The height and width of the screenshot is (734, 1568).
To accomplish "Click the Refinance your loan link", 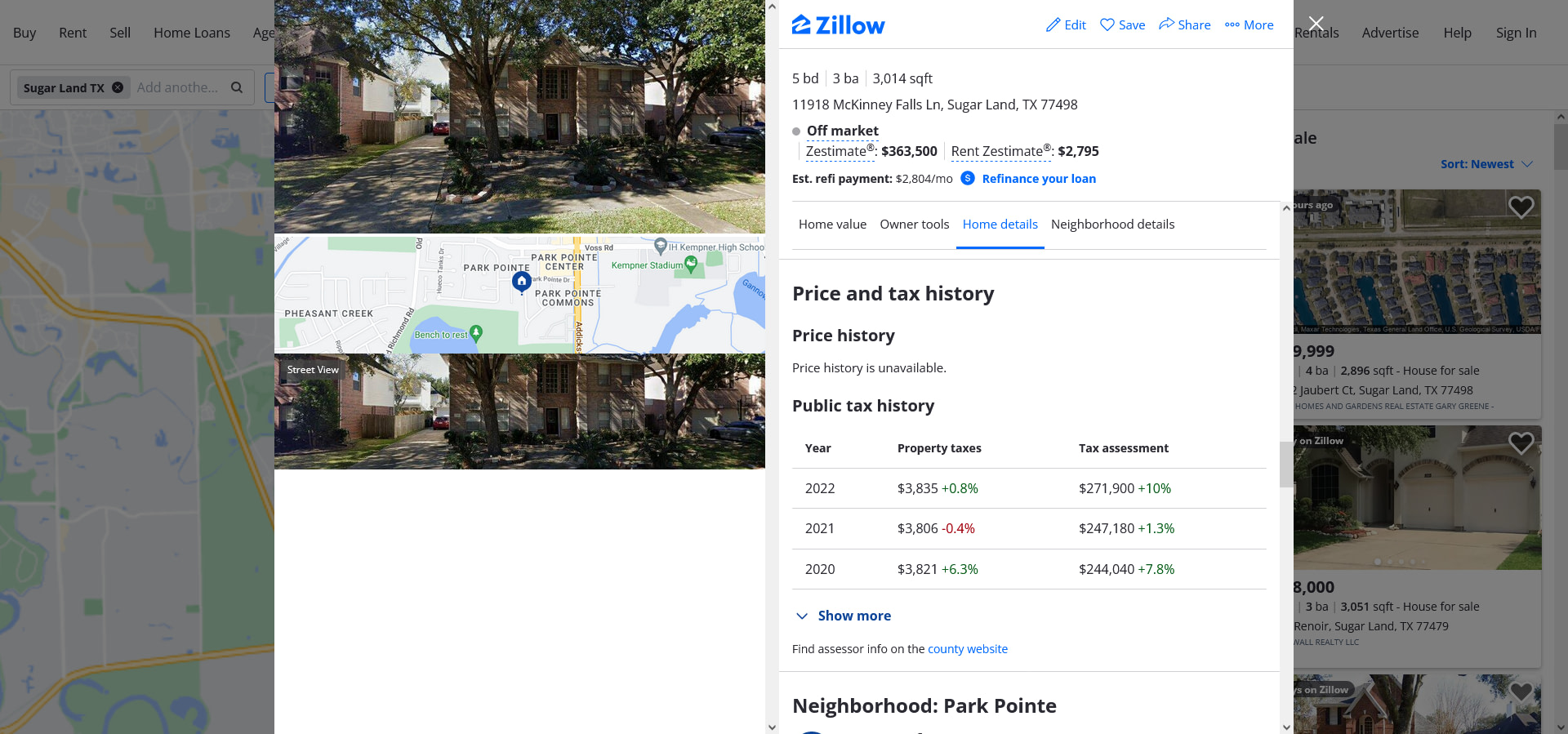I will pos(1039,179).
